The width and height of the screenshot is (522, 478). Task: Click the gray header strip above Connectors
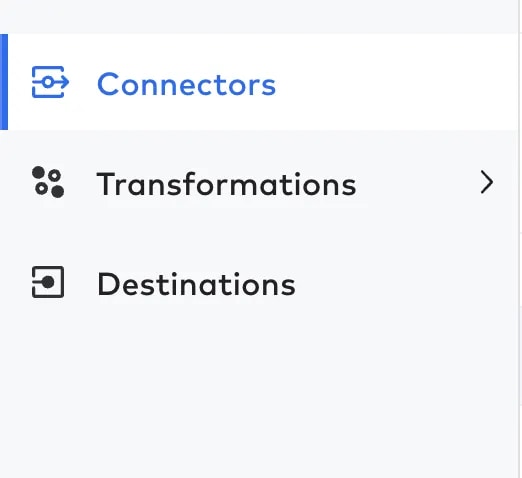(259, 17)
